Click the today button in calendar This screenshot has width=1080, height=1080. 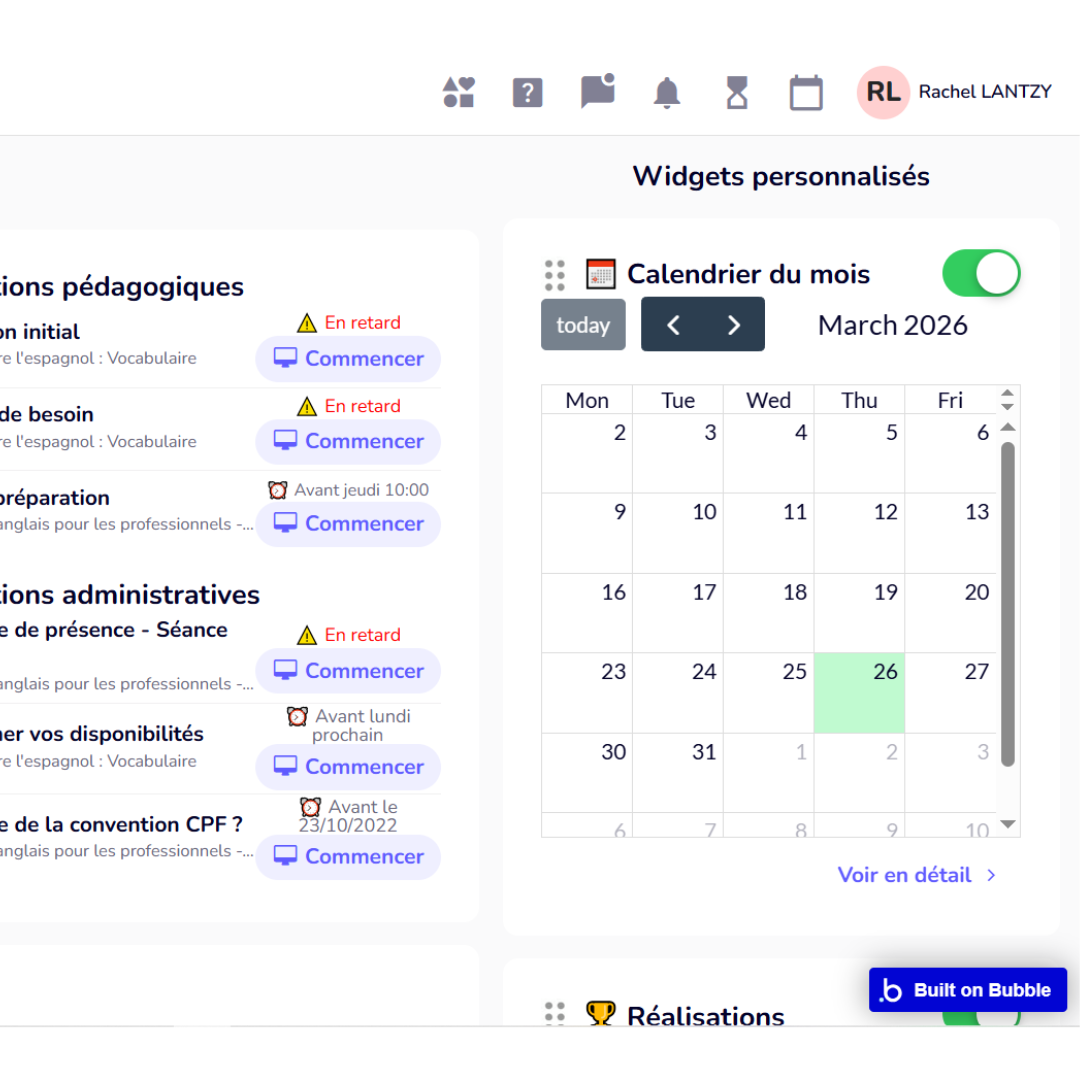click(x=583, y=325)
